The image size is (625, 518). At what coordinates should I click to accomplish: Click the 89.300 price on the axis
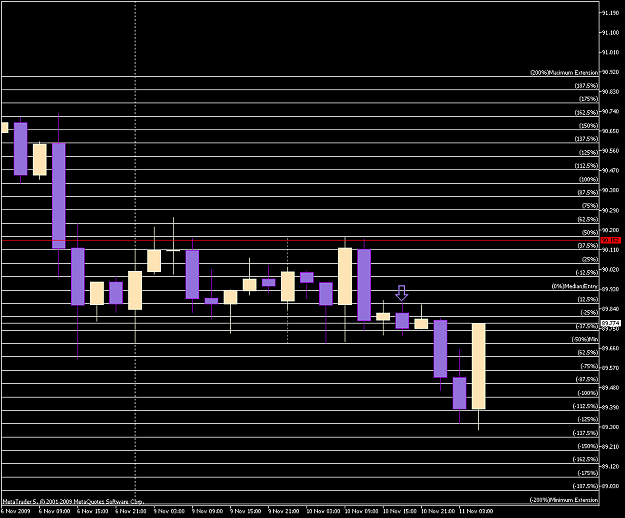[x=610, y=427]
